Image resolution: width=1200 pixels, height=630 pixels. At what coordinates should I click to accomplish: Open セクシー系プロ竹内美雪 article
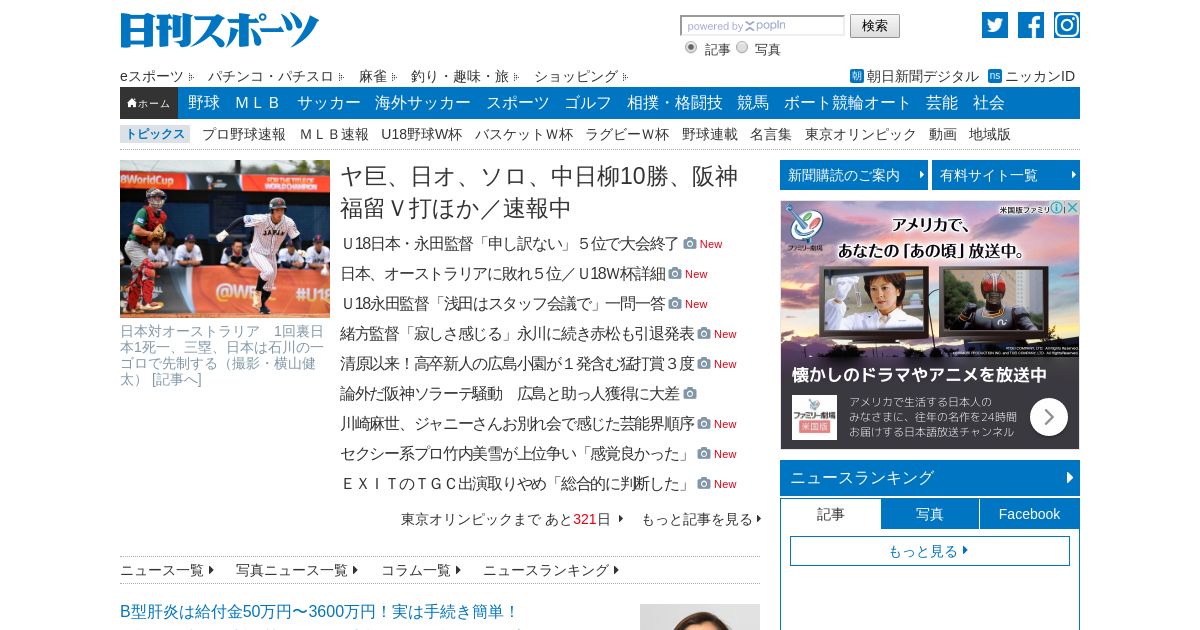click(x=517, y=453)
